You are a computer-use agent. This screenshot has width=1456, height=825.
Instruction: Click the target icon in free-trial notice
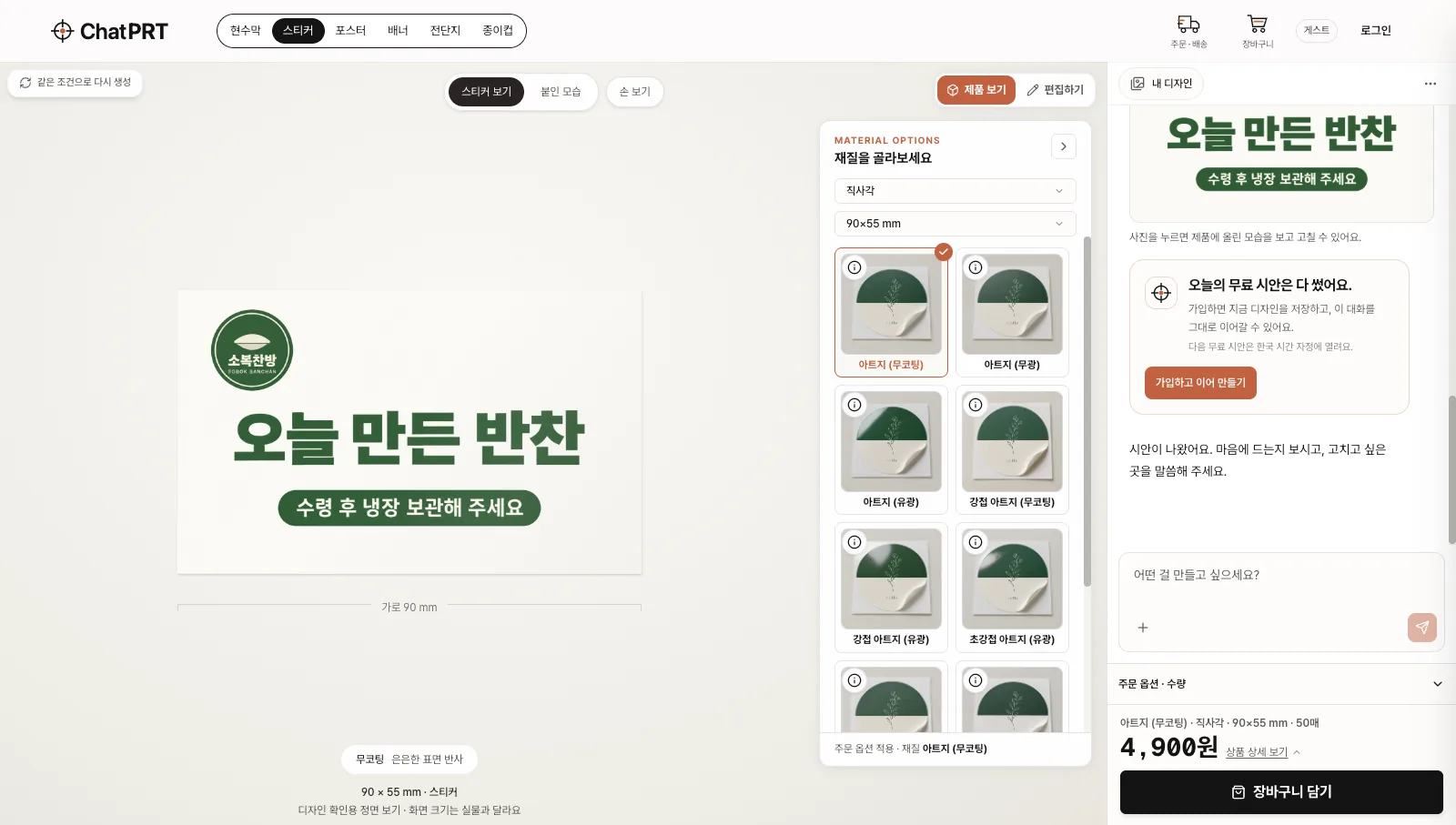coord(1161,293)
